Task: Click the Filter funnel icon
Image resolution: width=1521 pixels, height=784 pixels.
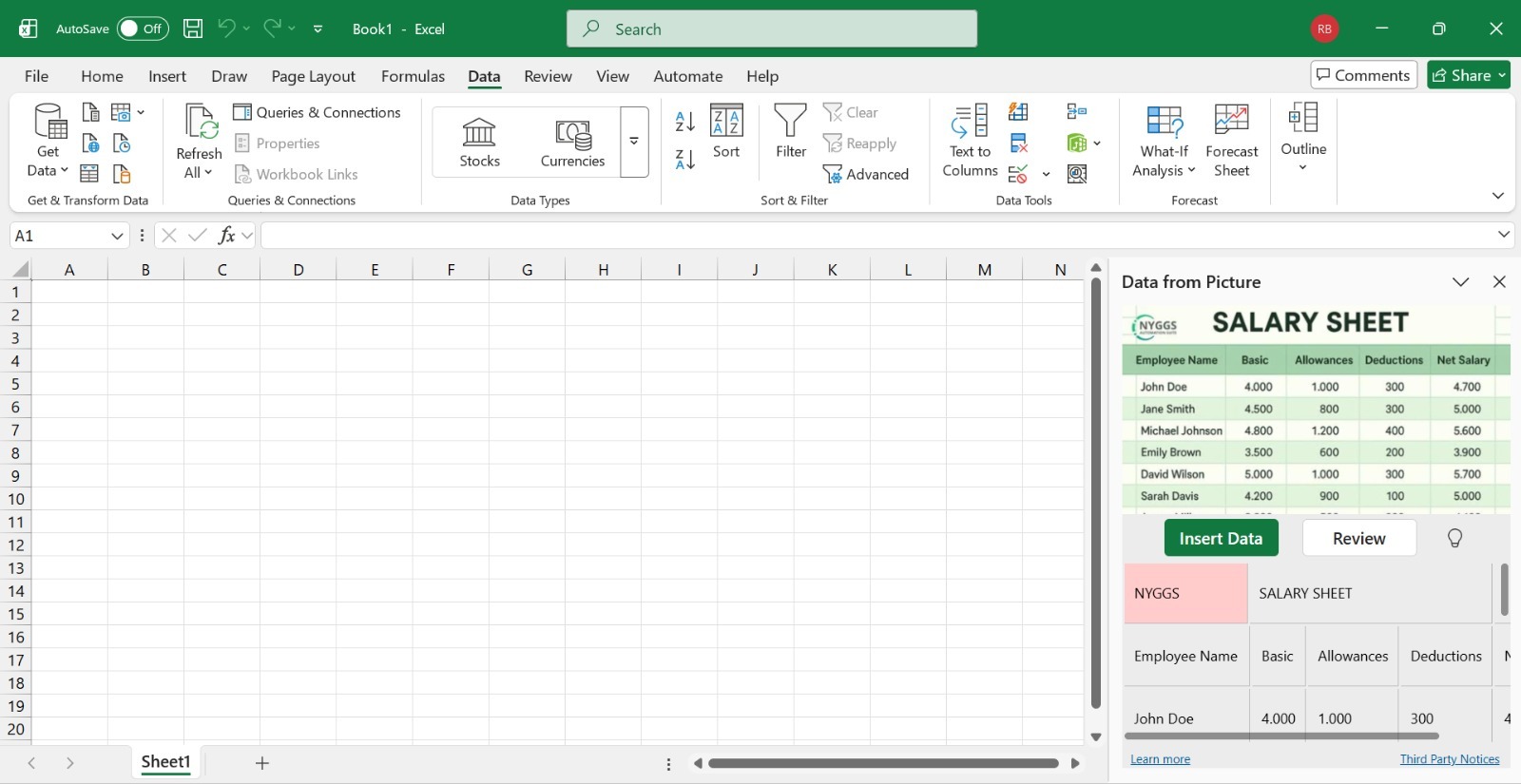Action: [x=791, y=121]
